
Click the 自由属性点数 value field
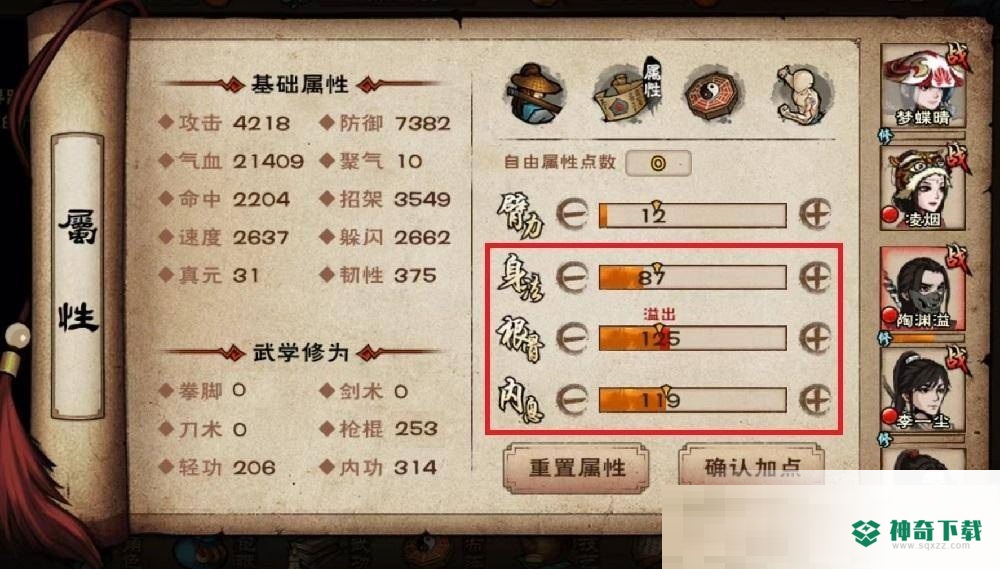(x=658, y=163)
